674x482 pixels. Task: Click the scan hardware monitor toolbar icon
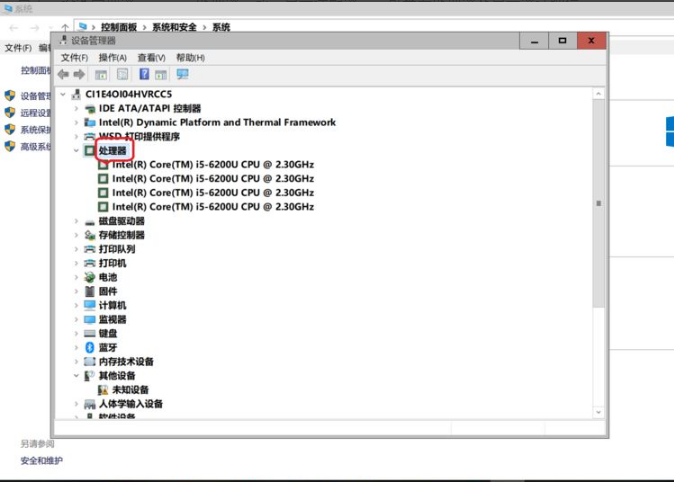(183, 74)
